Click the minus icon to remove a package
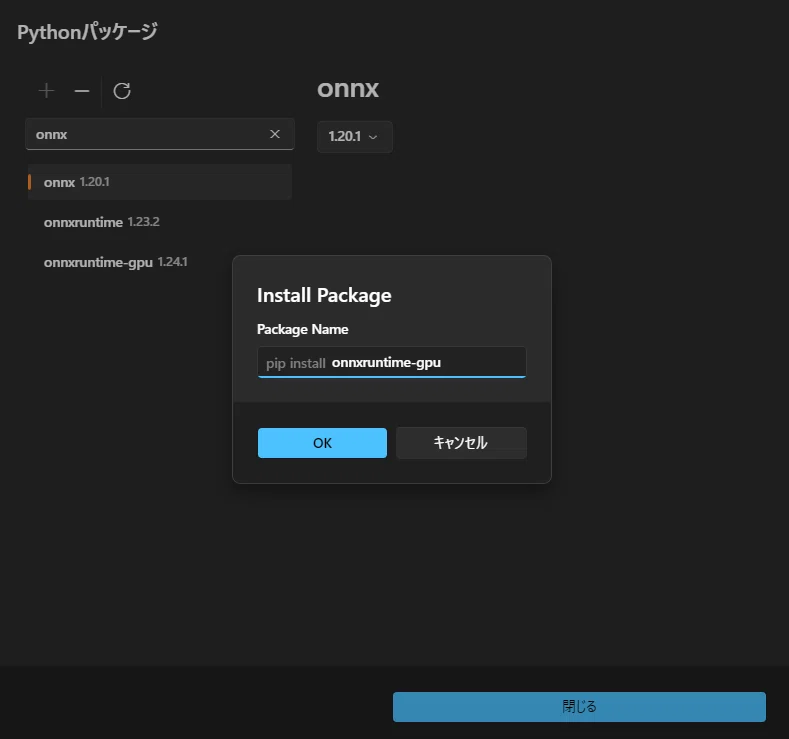789x739 pixels. click(x=82, y=91)
